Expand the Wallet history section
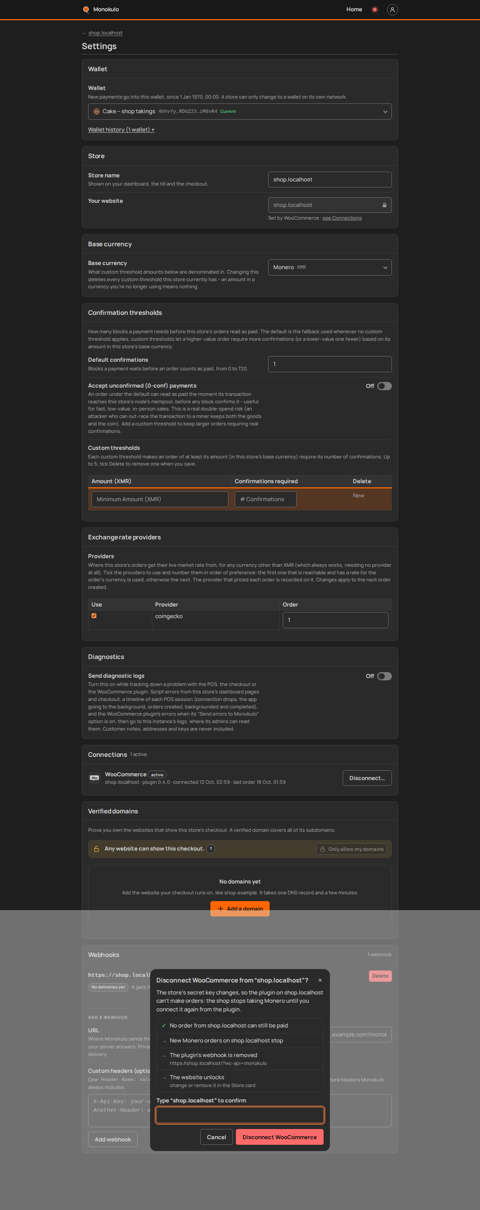 (x=121, y=129)
